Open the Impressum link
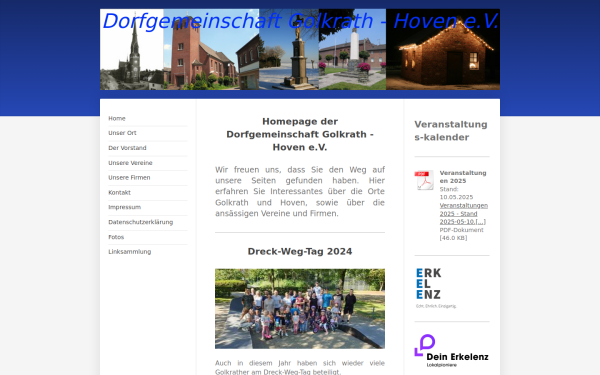 [124, 207]
